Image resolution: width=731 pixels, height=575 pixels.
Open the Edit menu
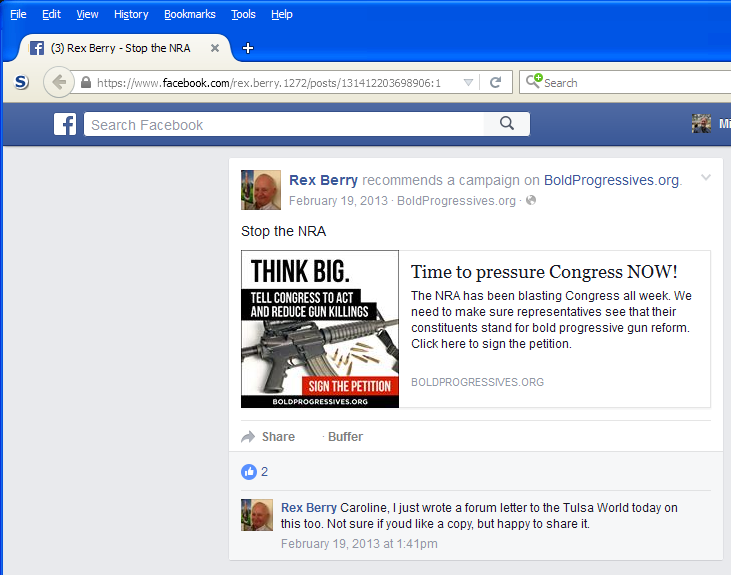point(51,14)
